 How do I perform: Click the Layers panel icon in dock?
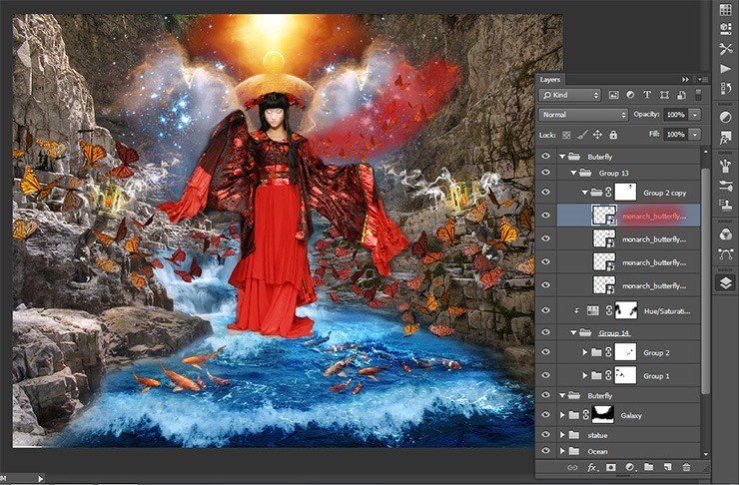click(x=726, y=283)
